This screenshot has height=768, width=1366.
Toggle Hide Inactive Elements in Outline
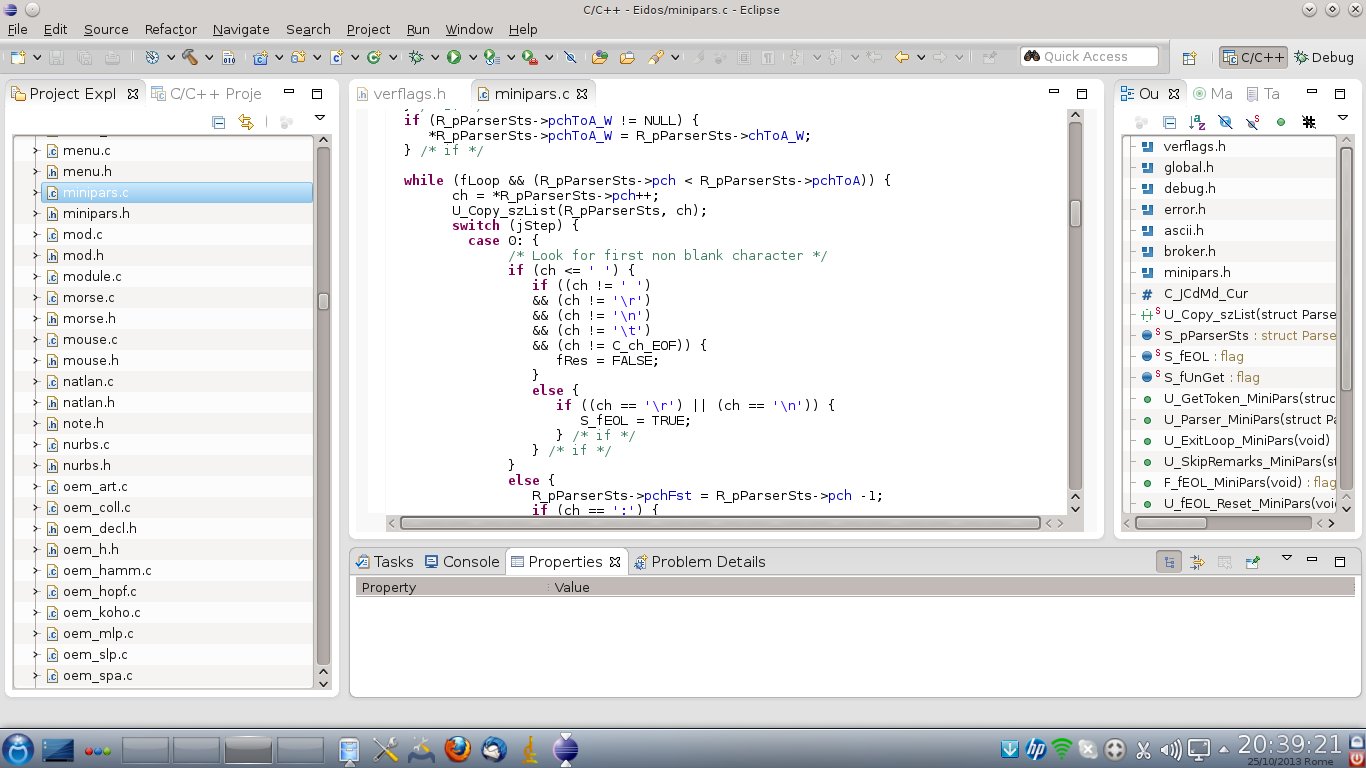click(1309, 122)
